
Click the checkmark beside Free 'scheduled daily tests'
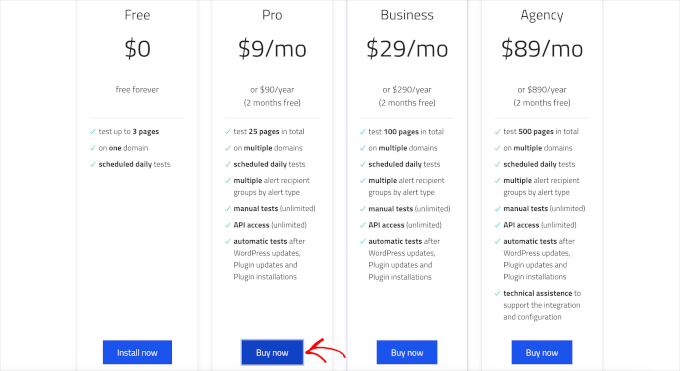click(x=92, y=164)
